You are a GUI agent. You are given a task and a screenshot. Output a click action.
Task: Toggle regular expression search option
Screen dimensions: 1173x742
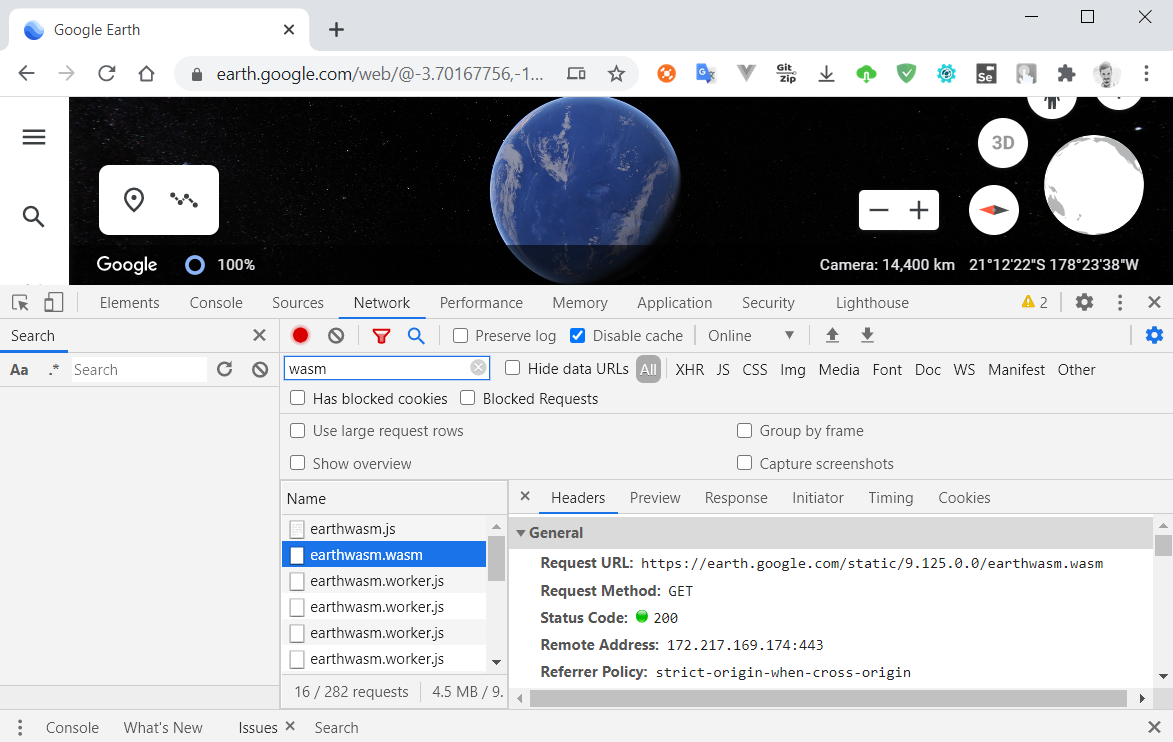pyautogui.click(x=53, y=370)
